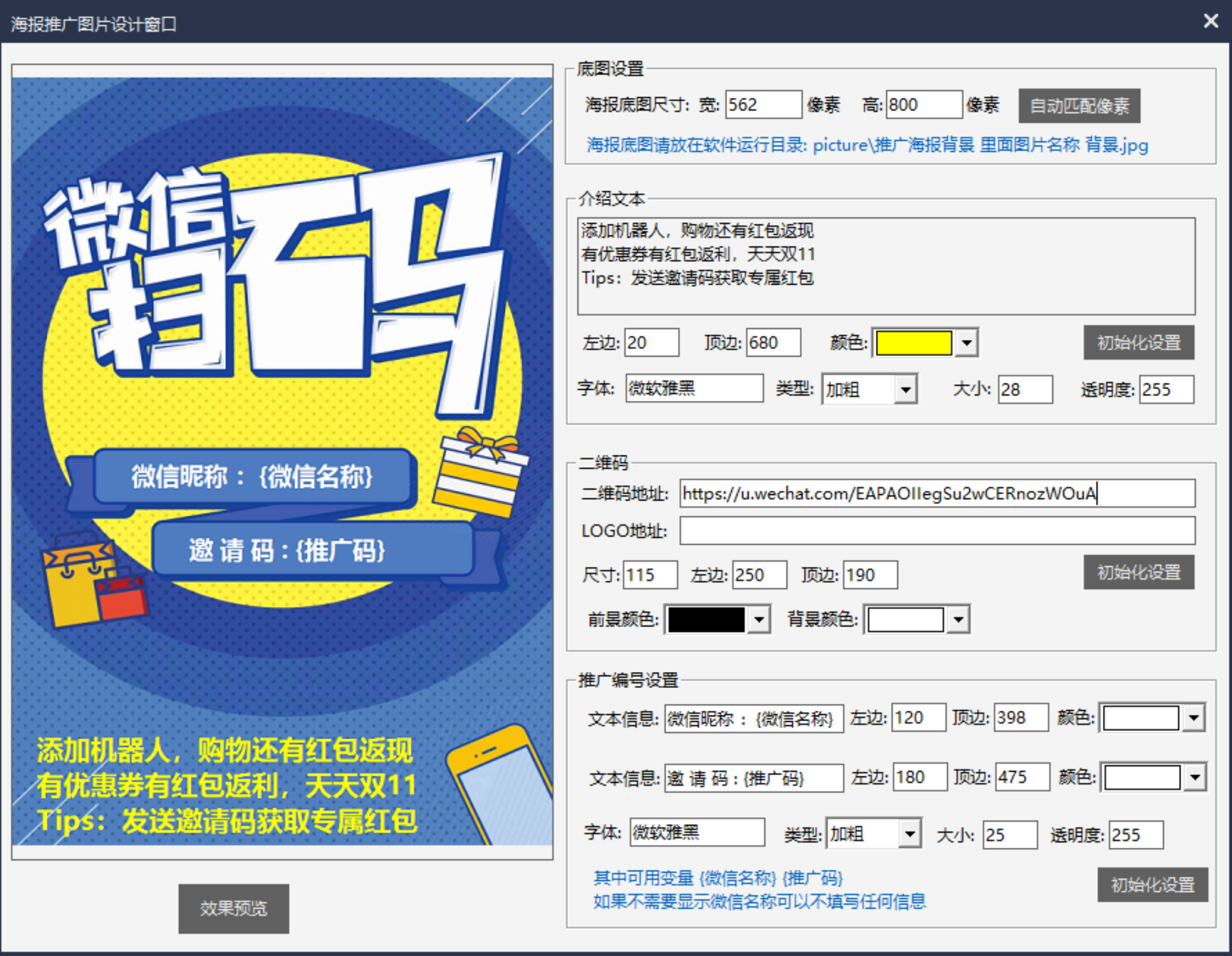
Task: Edit nickname top margin field 398
Action: pos(1021,717)
